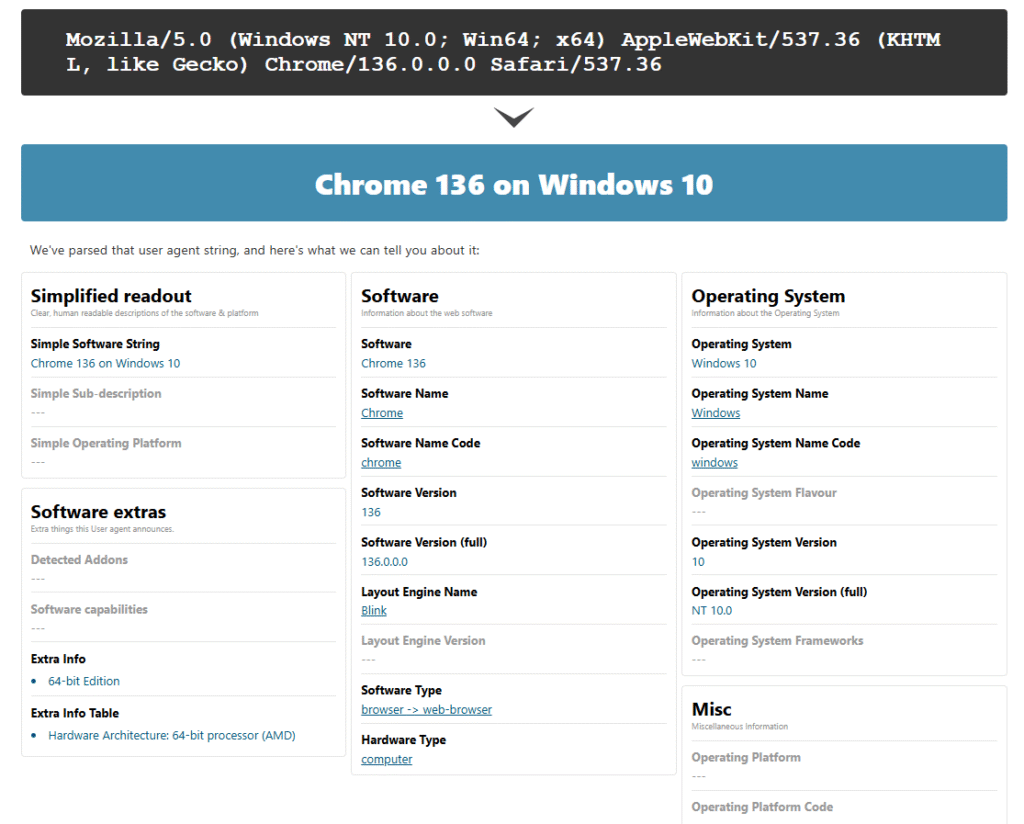Click the Software capabilities label

pos(89,609)
